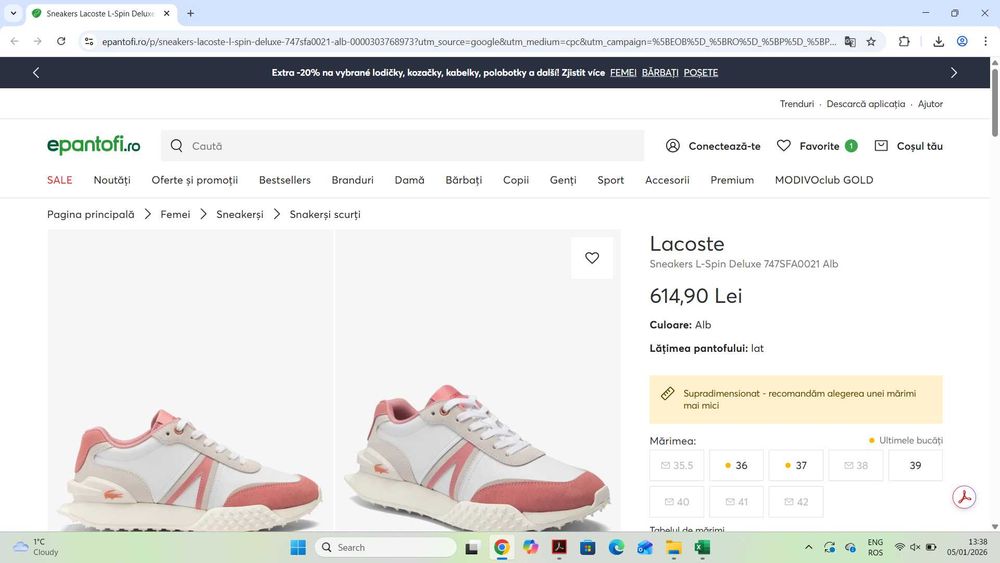Open the Trenduri link
The height and width of the screenshot is (563, 1000).
coord(797,104)
